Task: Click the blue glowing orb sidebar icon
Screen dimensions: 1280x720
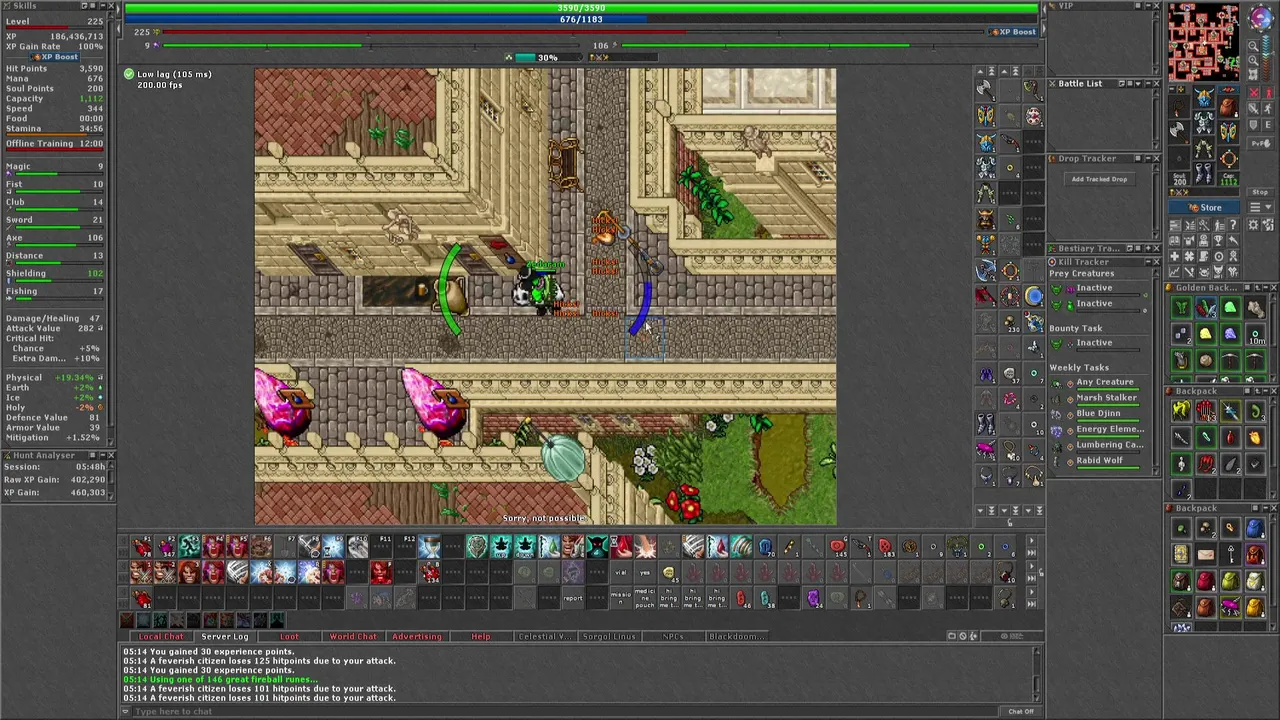Action: pos(1035,295)
